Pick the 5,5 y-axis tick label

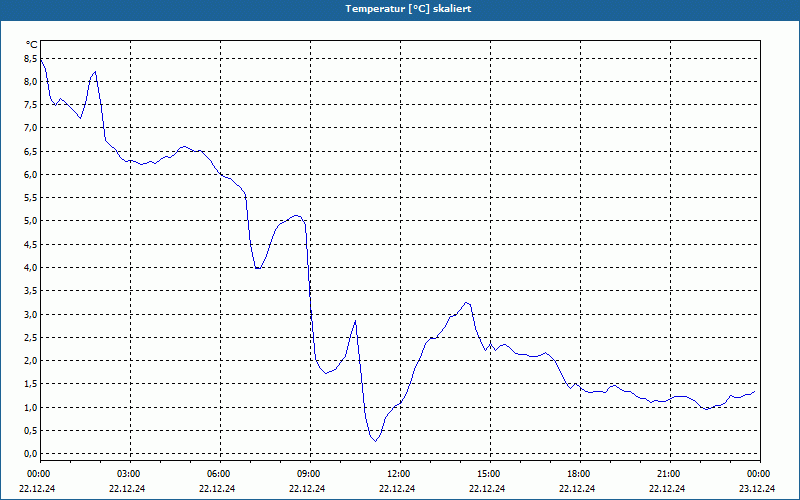(31, 198)
